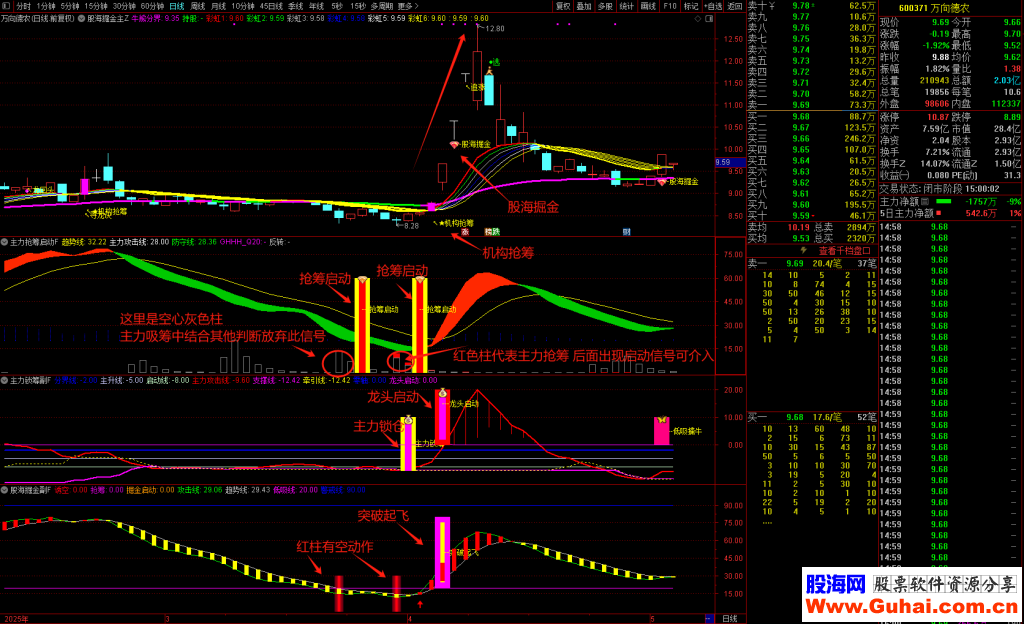1024x624 pixels.
Task: Select the 45日线 period
Action: click(271, 6)
